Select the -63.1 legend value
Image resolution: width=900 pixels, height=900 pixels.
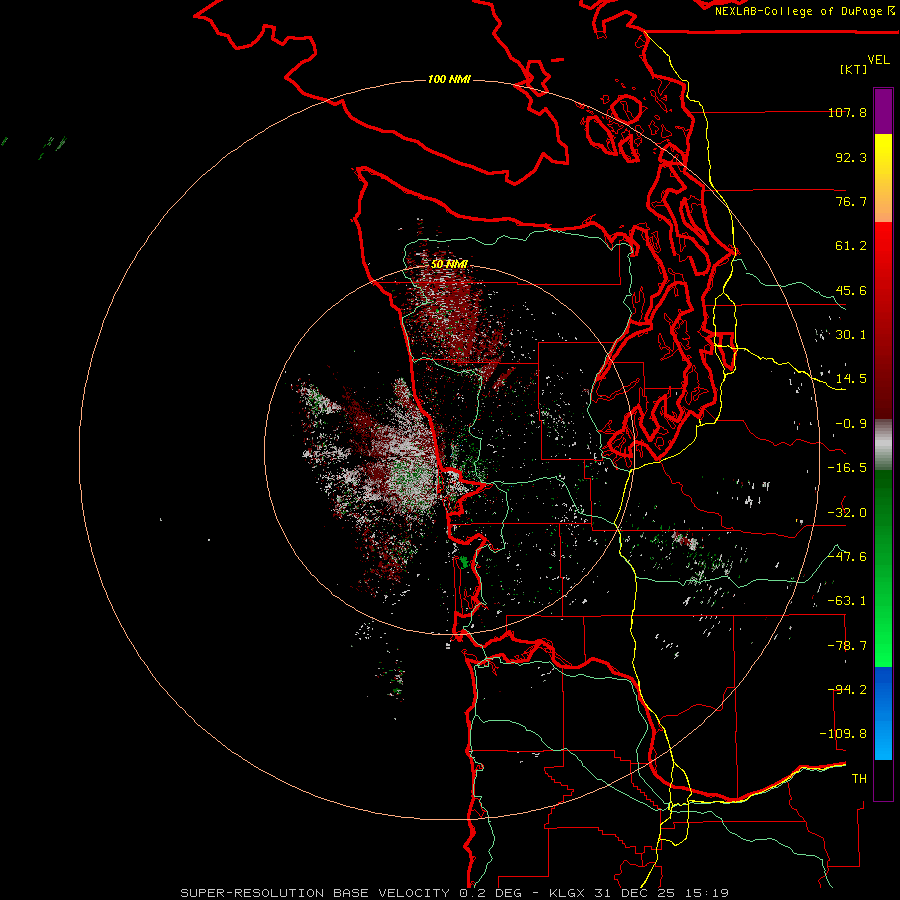coord(847,601)
